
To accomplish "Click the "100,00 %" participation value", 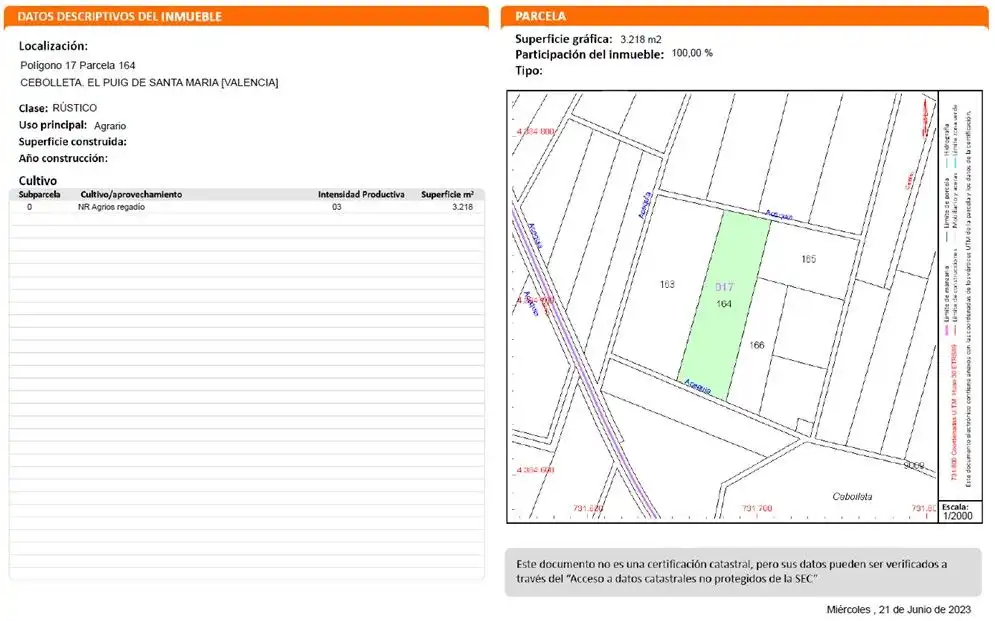I will pyautogui.click(x=692, y=53).
